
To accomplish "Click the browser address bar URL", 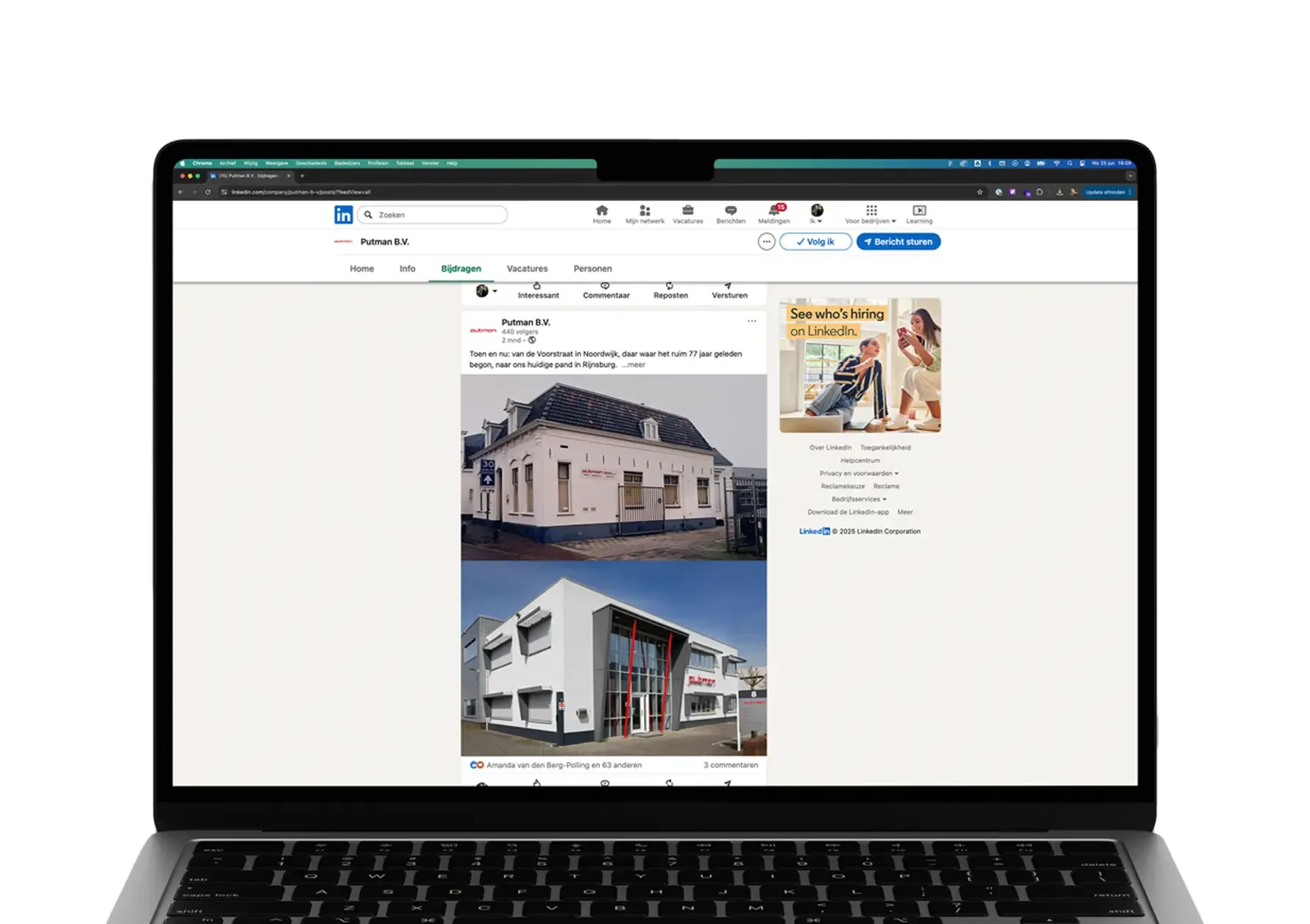I will pos(300,192).
